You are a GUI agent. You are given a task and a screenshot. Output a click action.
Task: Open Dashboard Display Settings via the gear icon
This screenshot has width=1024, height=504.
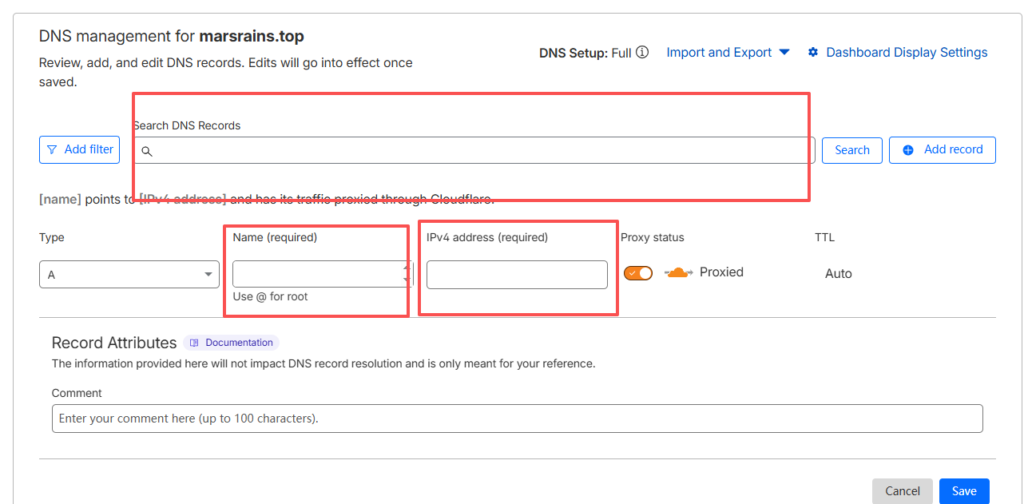click(x=813, y=53)
